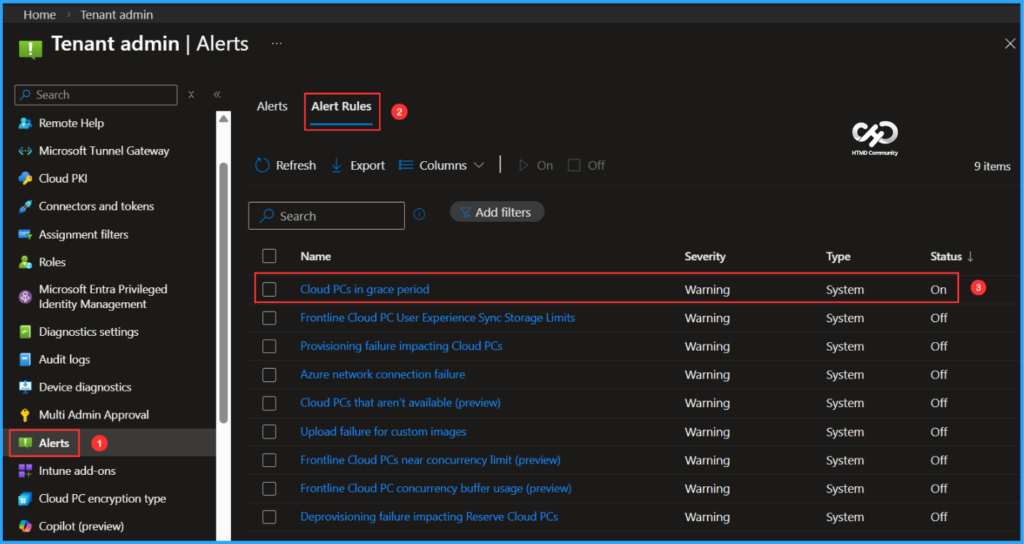Viewport: 1024px width, 544px height.
Task: Check Cloud PCs that aren't available row
Action: coord(269,403)
